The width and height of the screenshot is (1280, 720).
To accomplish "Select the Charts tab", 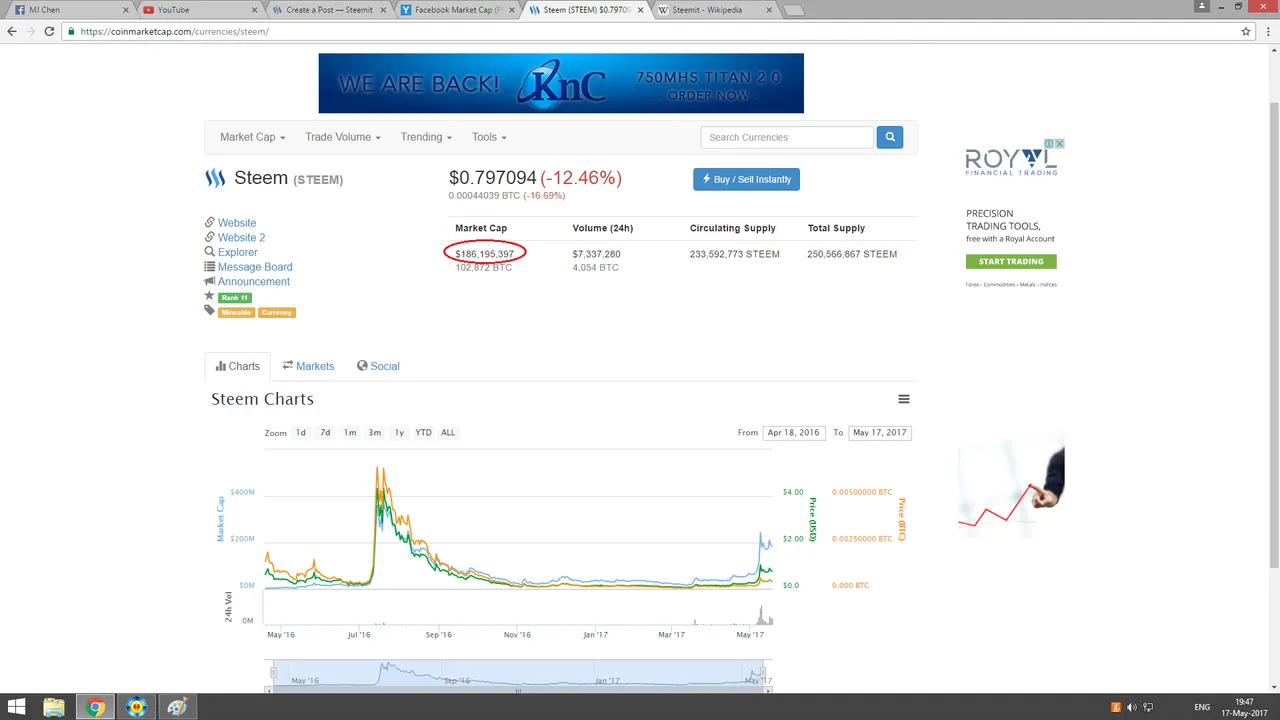I will 237,366.
